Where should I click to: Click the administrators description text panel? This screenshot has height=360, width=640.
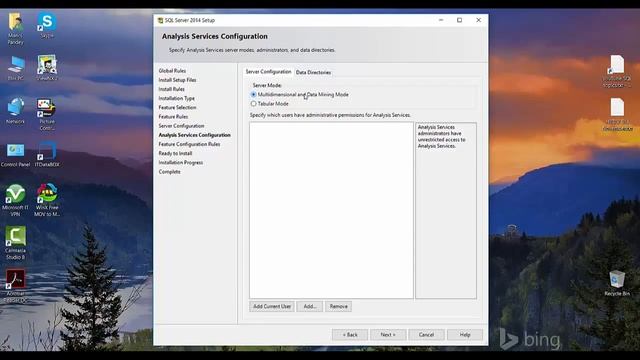[446, 210]
